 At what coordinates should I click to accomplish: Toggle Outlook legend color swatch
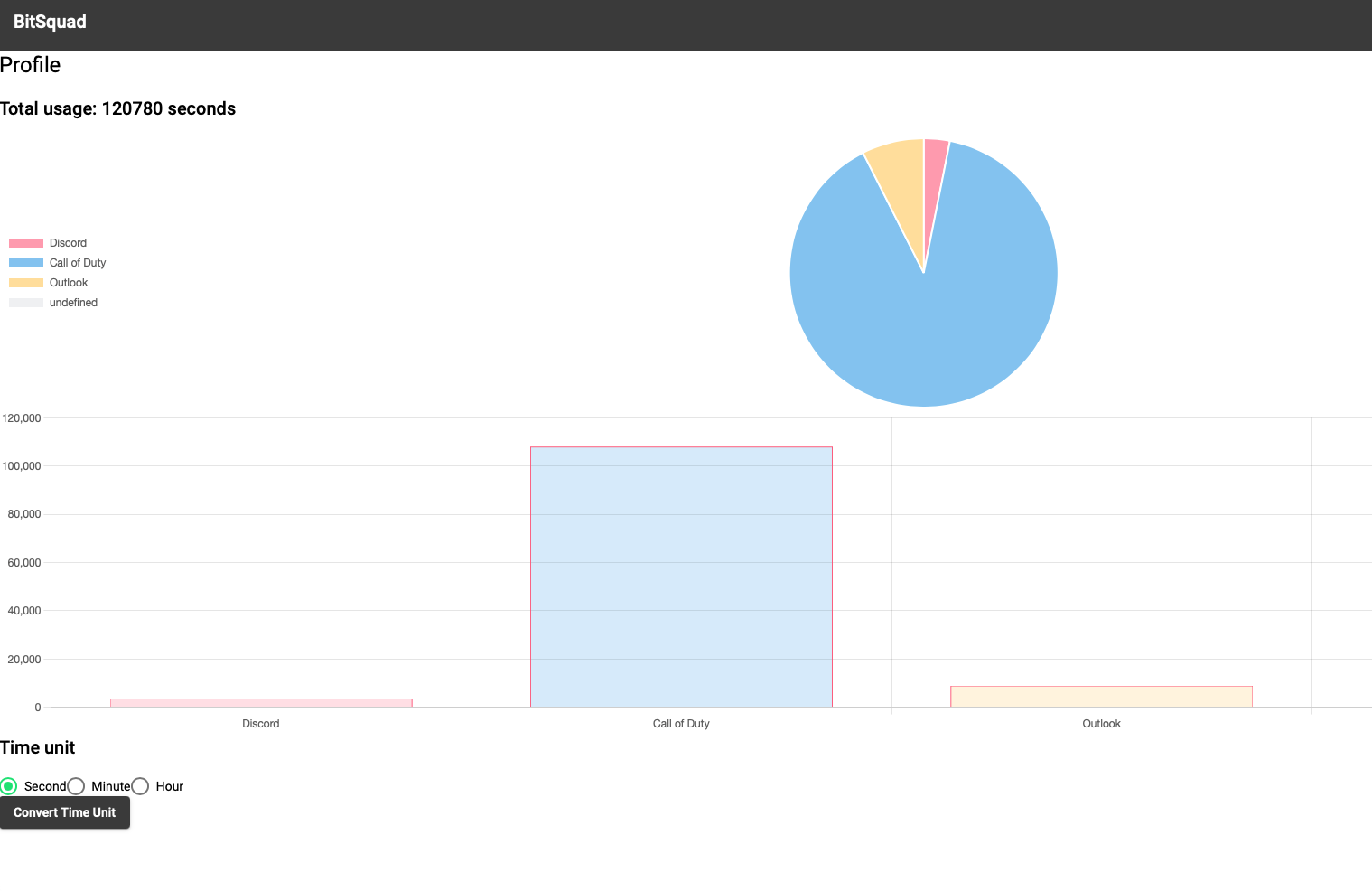pos(26,283)
